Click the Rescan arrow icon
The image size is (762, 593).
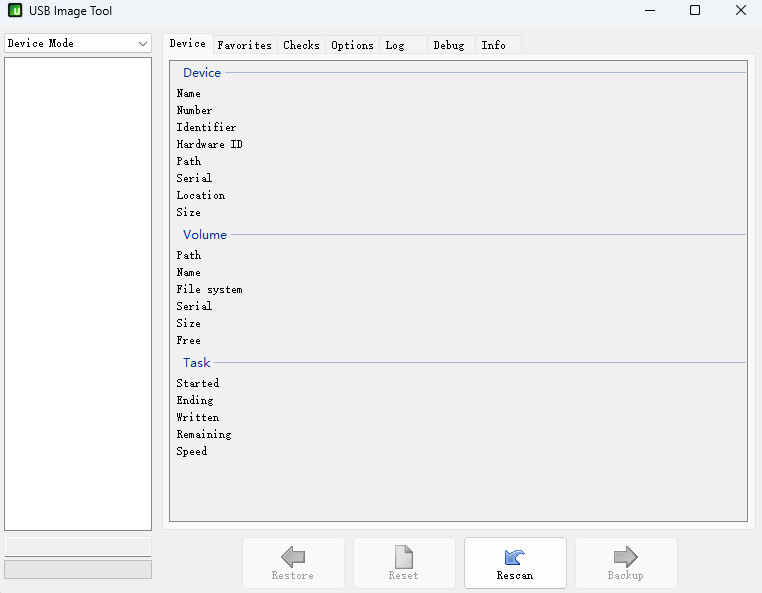click(x=515, y=557)
